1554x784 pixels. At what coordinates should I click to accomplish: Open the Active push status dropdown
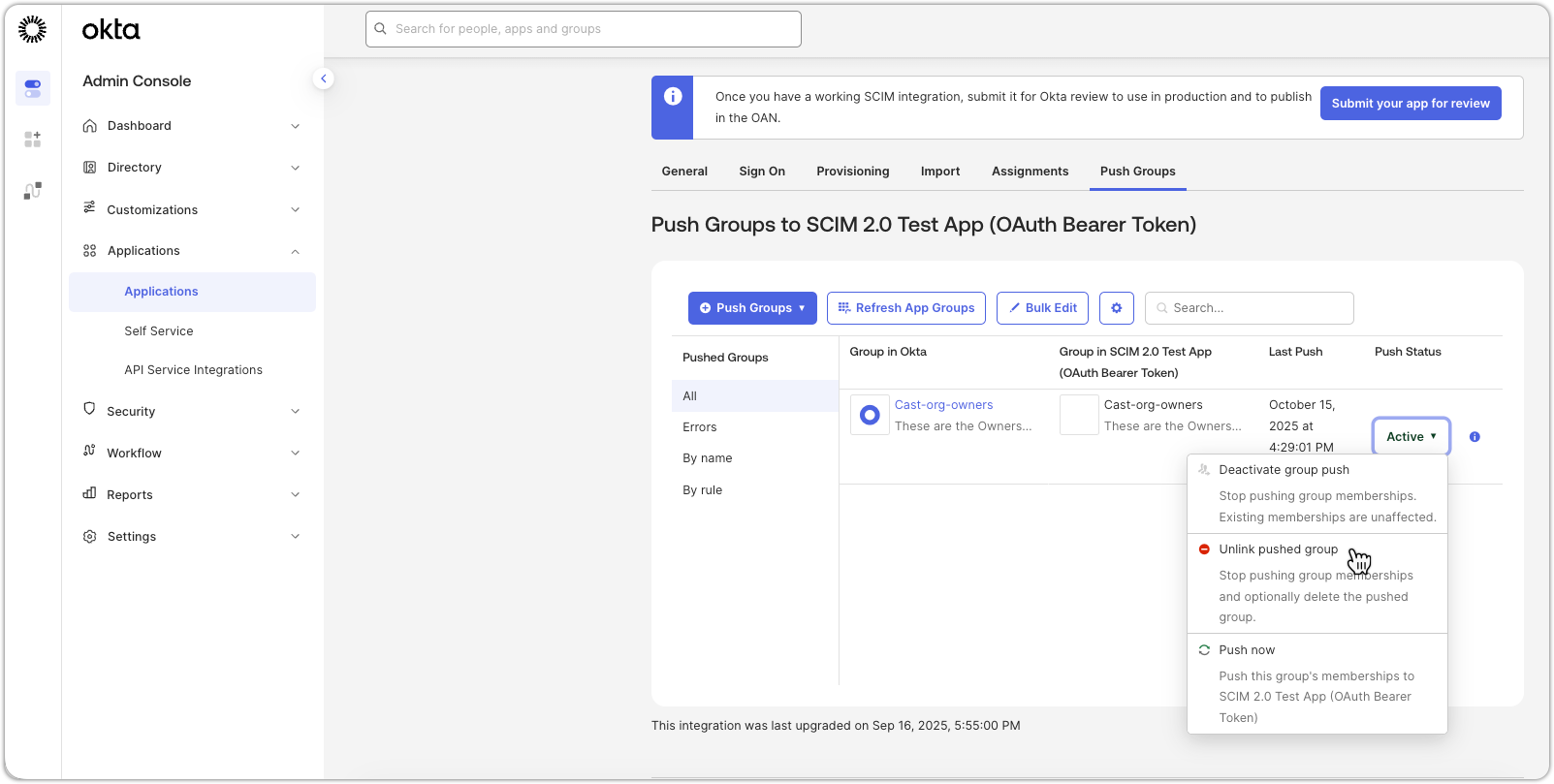coord(1411,437)
